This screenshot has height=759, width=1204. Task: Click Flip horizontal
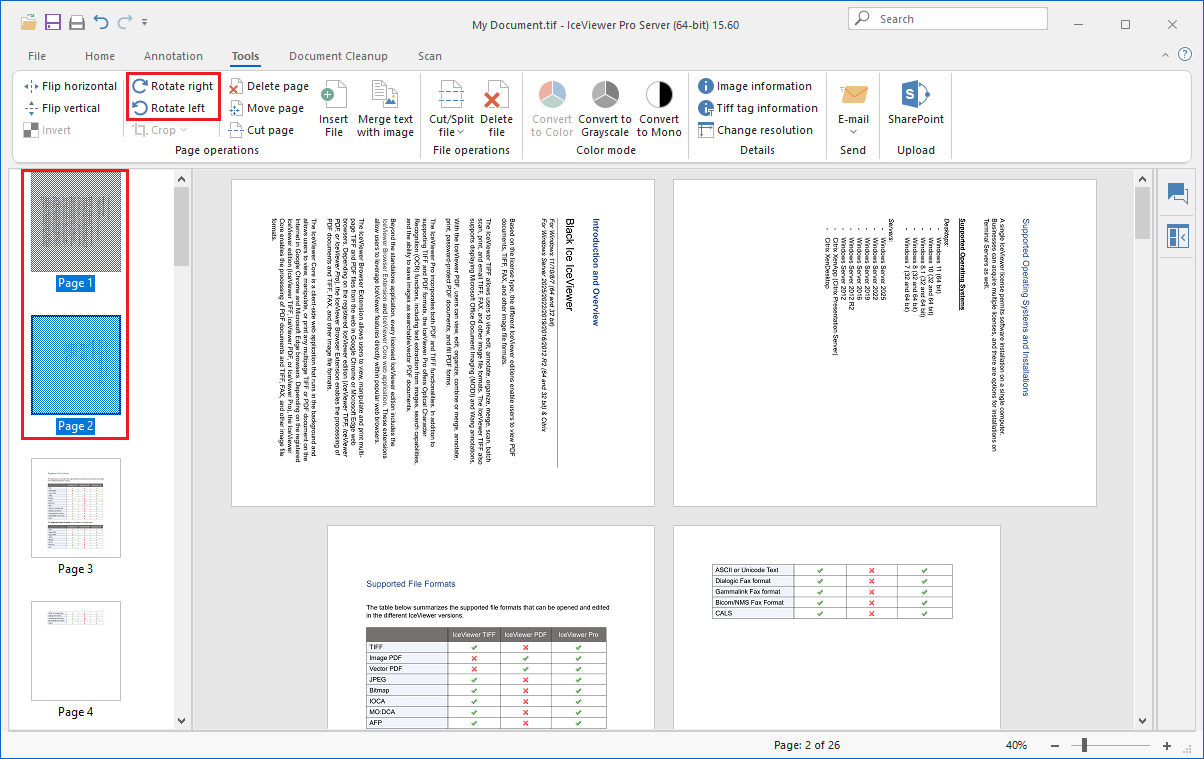click(x=70, y=86)
